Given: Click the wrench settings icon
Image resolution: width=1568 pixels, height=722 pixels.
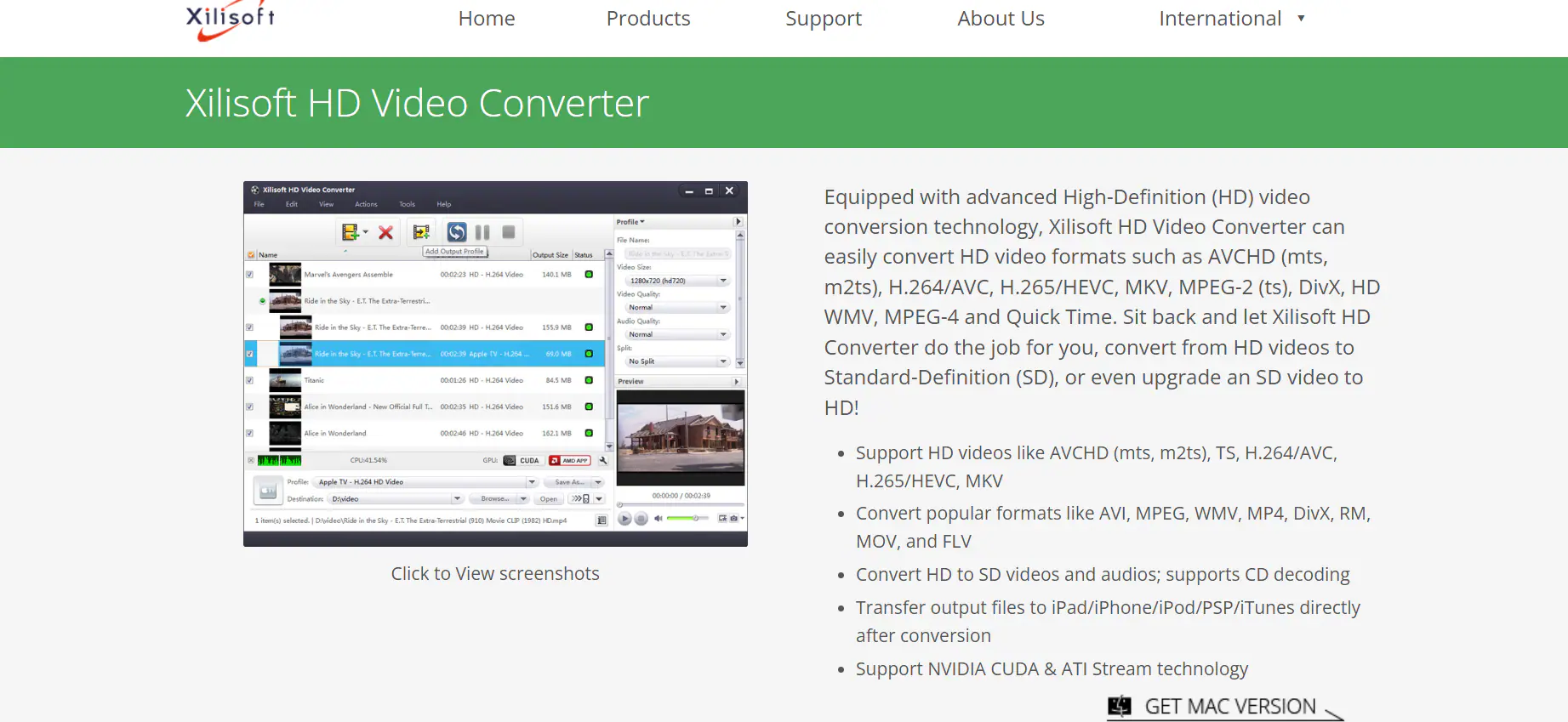Looking at the screenshot, I should pos(603,460).
